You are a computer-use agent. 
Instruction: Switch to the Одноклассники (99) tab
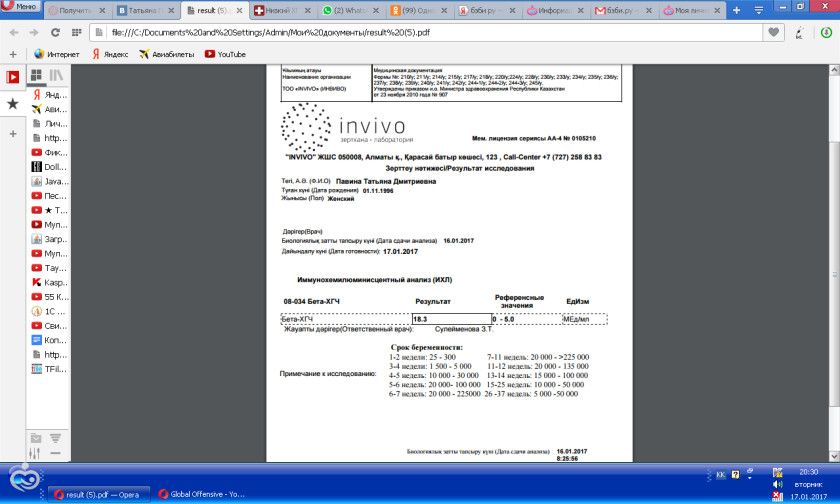tap(419, 10)
